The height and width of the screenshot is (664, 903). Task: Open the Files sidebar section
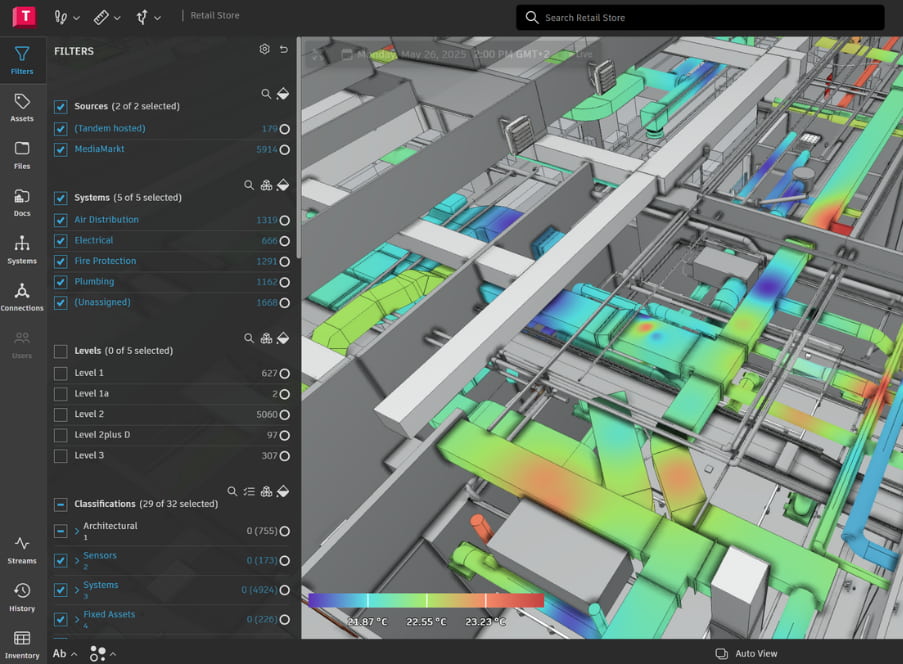[x=22, y=154]
